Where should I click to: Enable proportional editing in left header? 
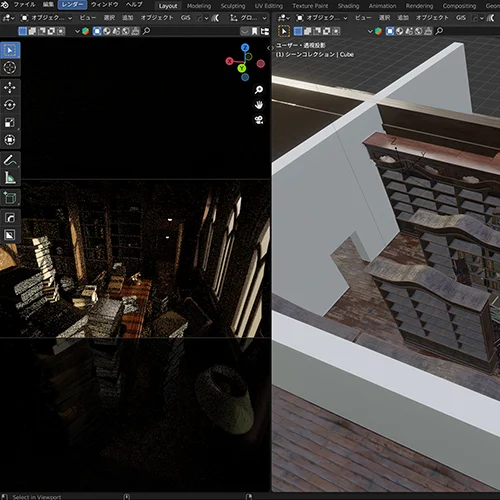point(215,18)
